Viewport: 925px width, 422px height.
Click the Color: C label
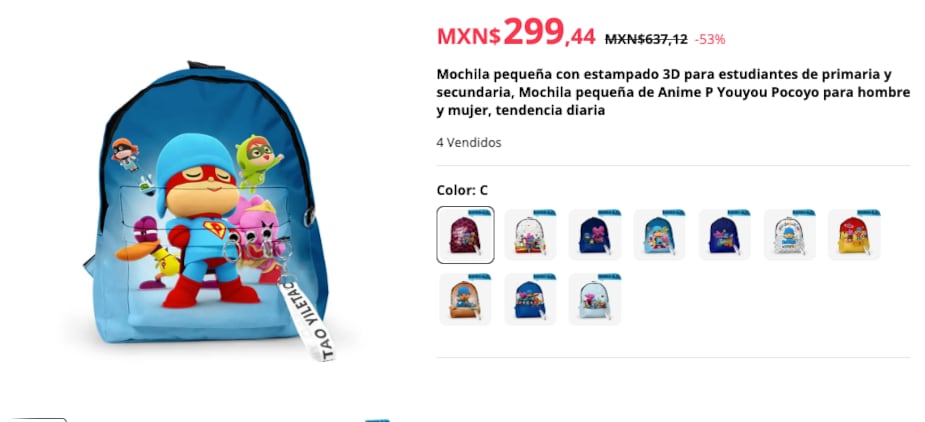click(462, 190)
